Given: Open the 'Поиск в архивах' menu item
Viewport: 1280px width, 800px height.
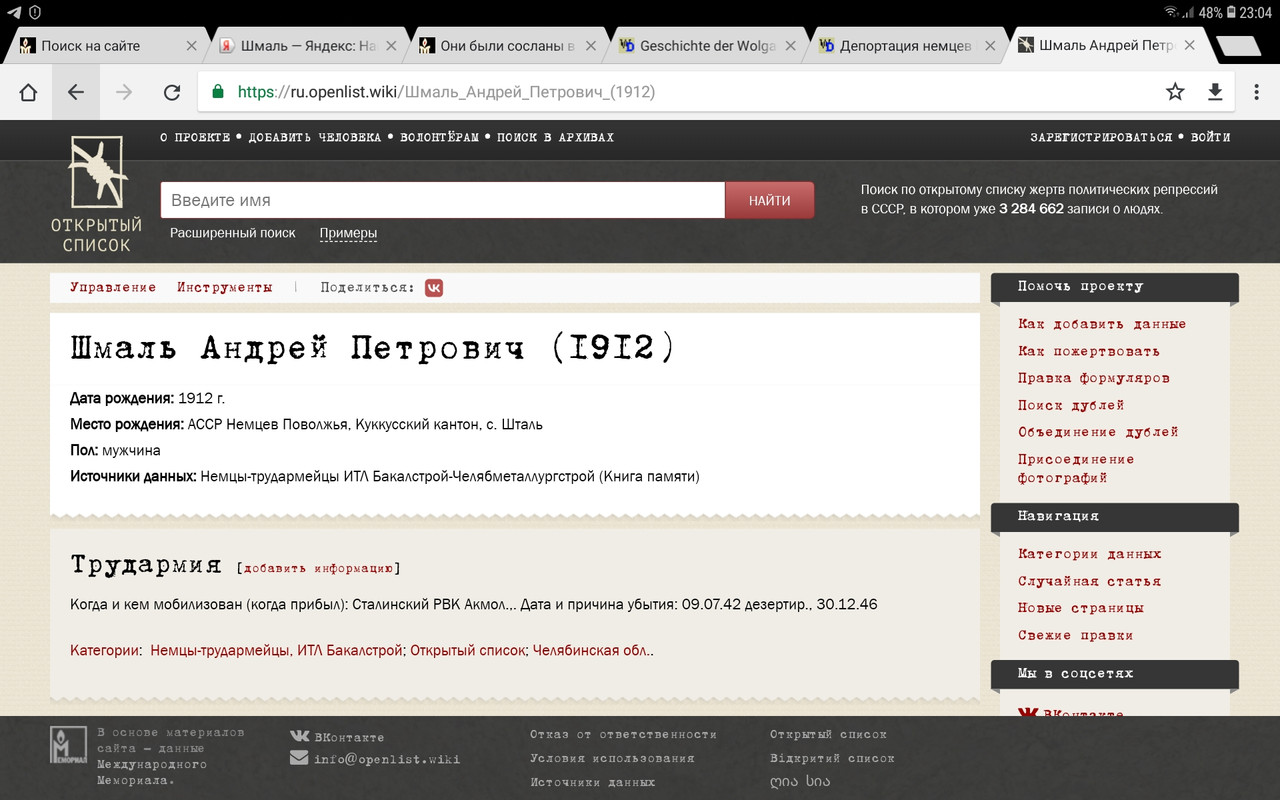Looking at the screenshot, I should click(x=555, y=138).
